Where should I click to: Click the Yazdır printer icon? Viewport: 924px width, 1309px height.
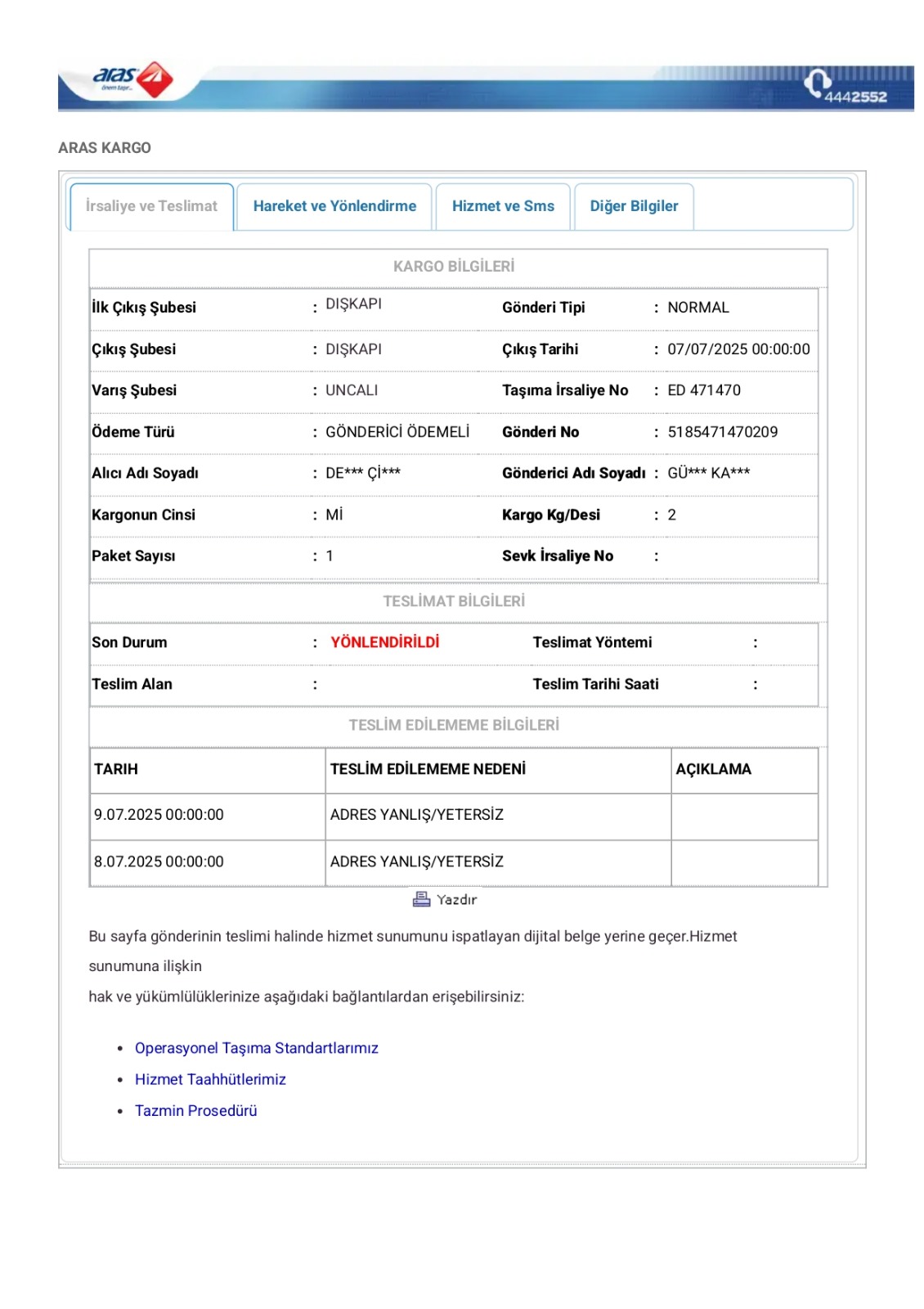coord(421,899)
